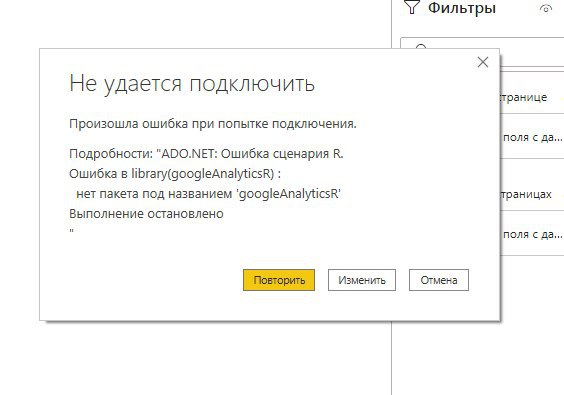Click the line 'Ошибка в library(googleAnalyticsR) :'
The image size is (564, 395).
[x=175, y=174]
